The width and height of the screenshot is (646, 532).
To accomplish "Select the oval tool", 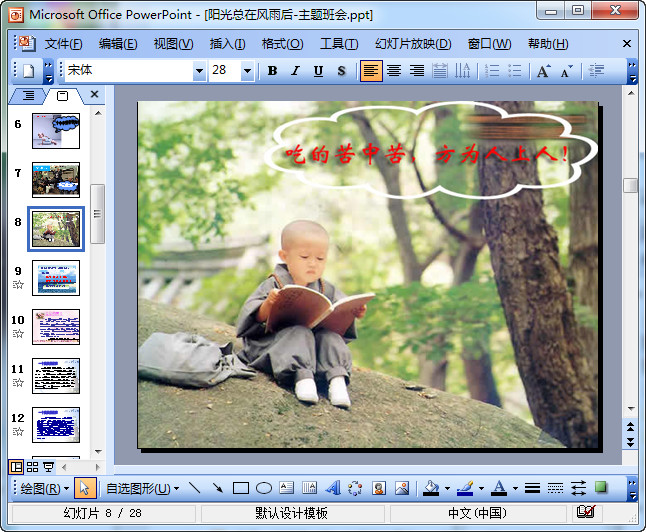I will (264, 488).
